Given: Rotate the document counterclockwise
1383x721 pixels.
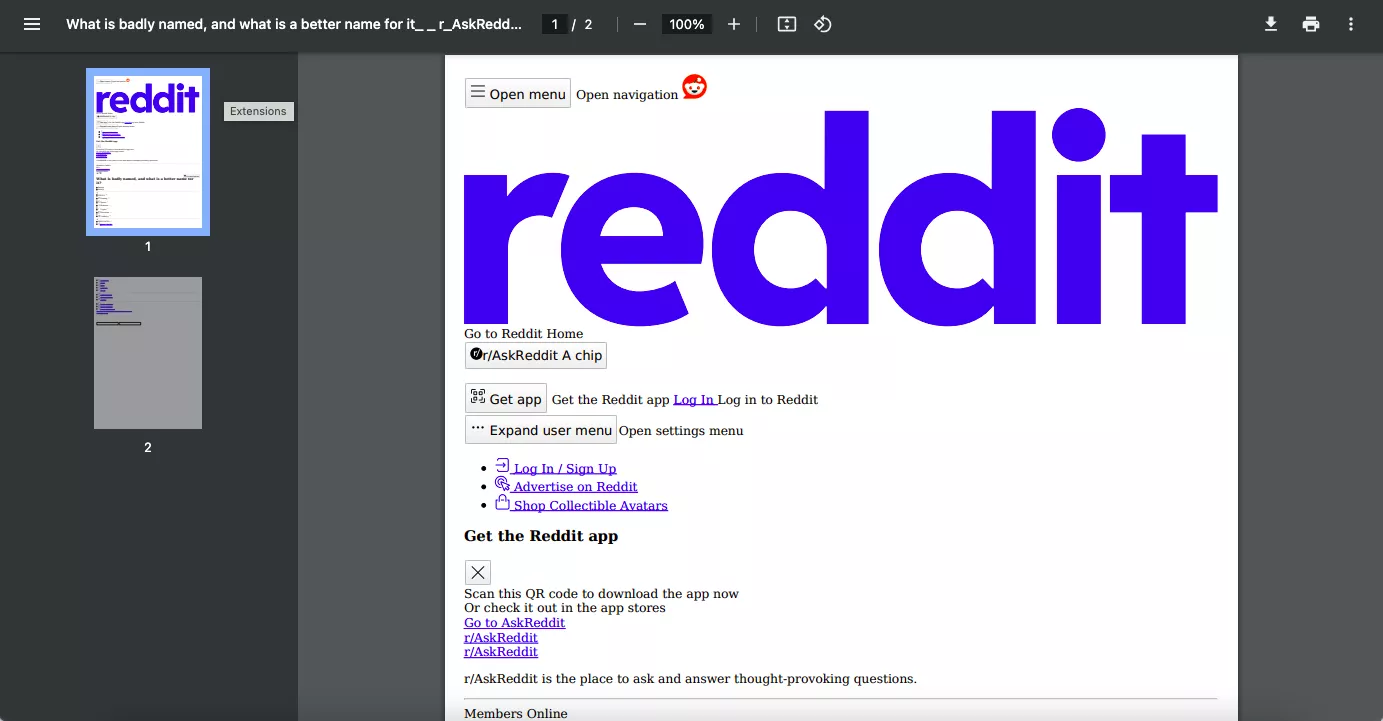Looking at the screenshot, I should pos(823,24).
